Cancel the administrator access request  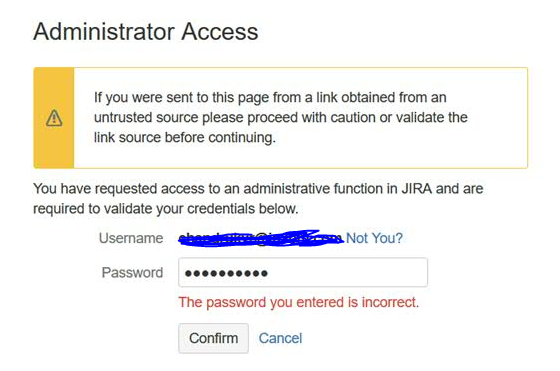280,338
